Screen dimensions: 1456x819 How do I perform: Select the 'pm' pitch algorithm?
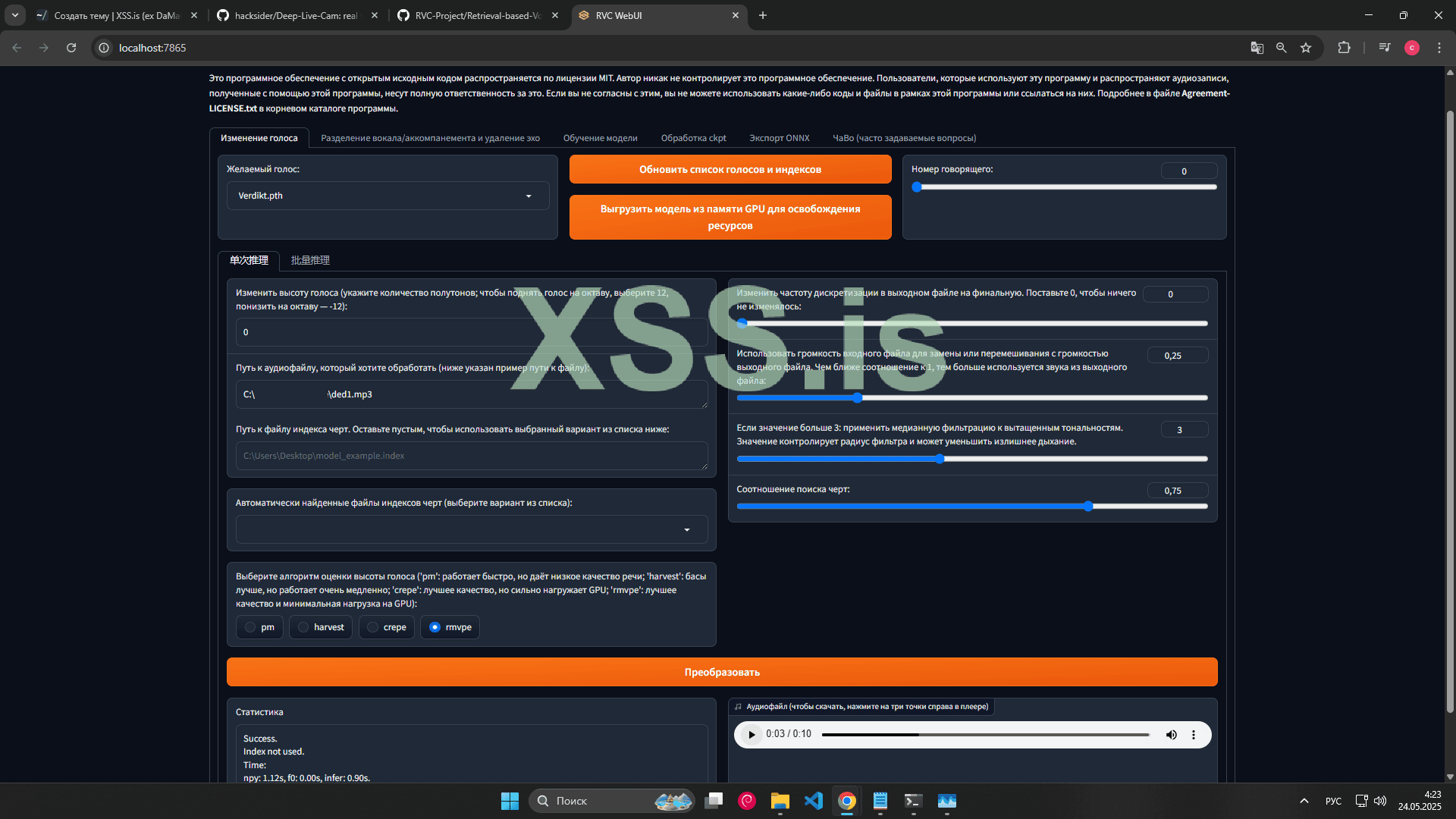(x=250, y=627)
